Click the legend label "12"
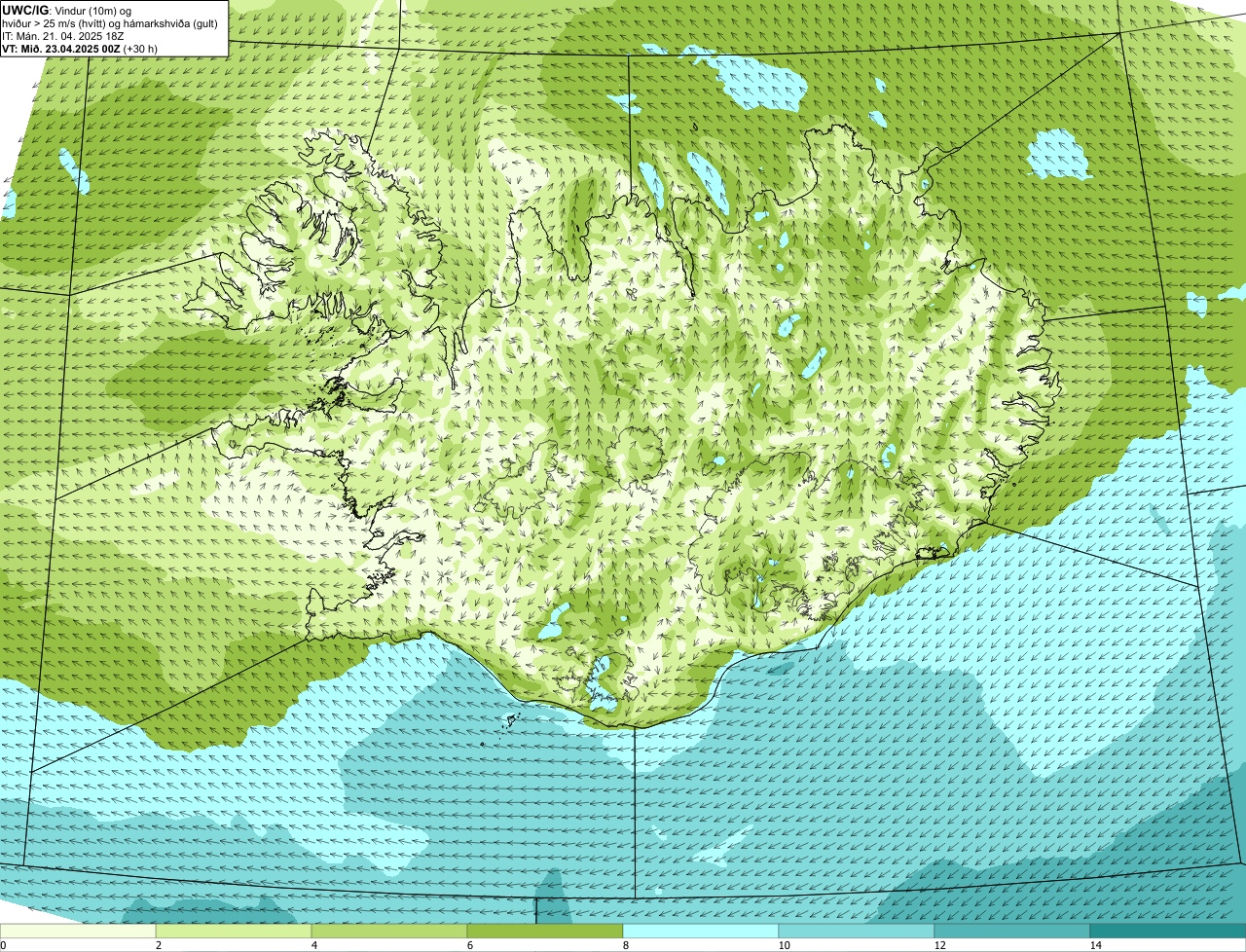Viewport: 1246px width, 952px height. point(939,945)
